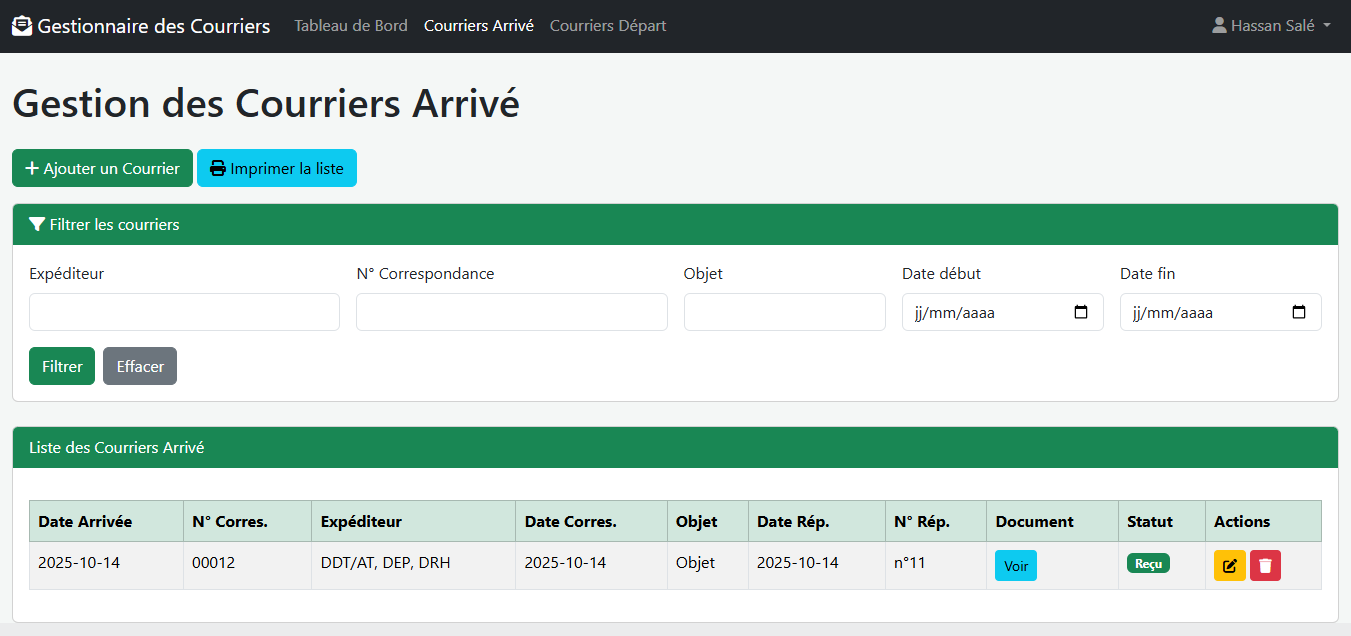Focus the N° Correspondance filter field

(x=512, y=312)
